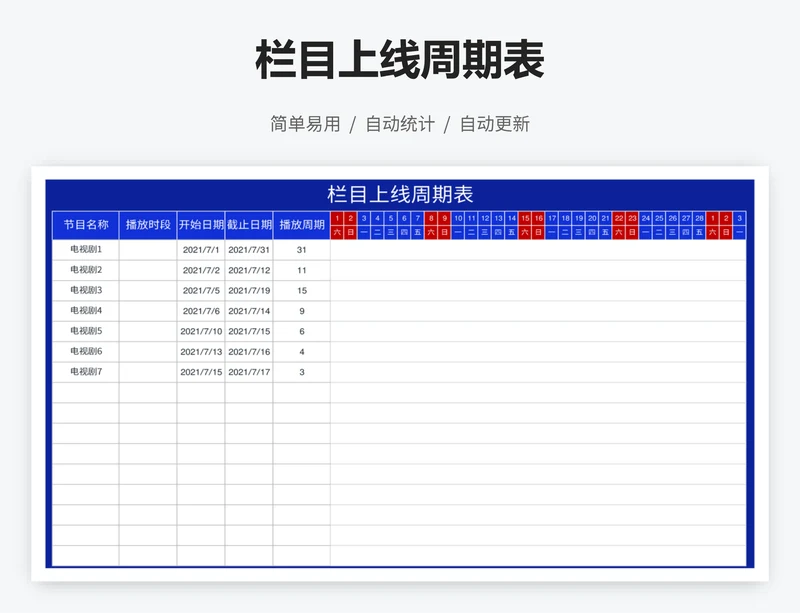Click red day 16 in the calendar header
Viewport: 800px width, 613px height.
[539, 218]
